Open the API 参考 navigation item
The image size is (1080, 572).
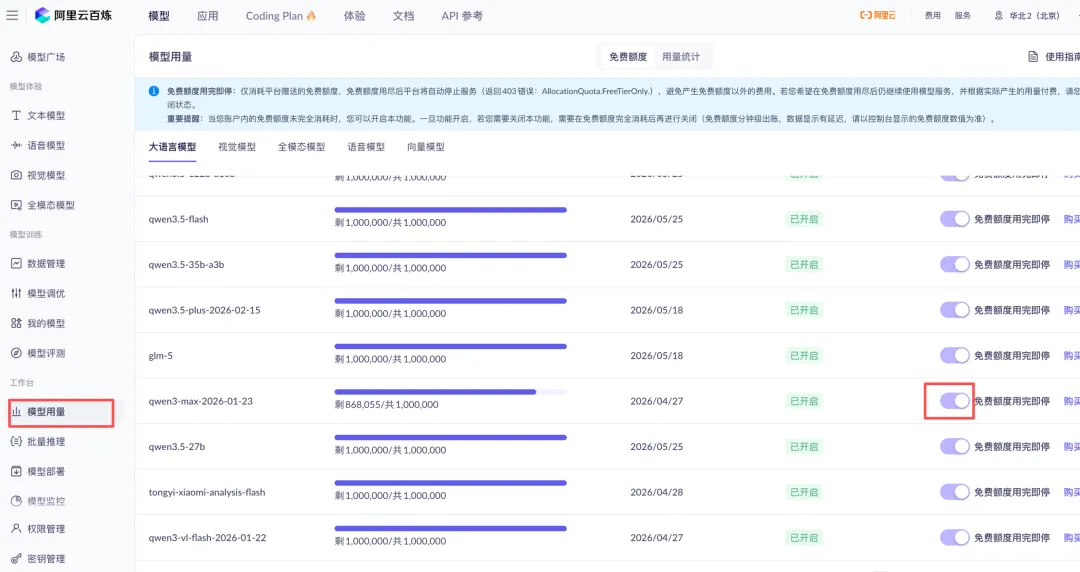tap(461, 16)
